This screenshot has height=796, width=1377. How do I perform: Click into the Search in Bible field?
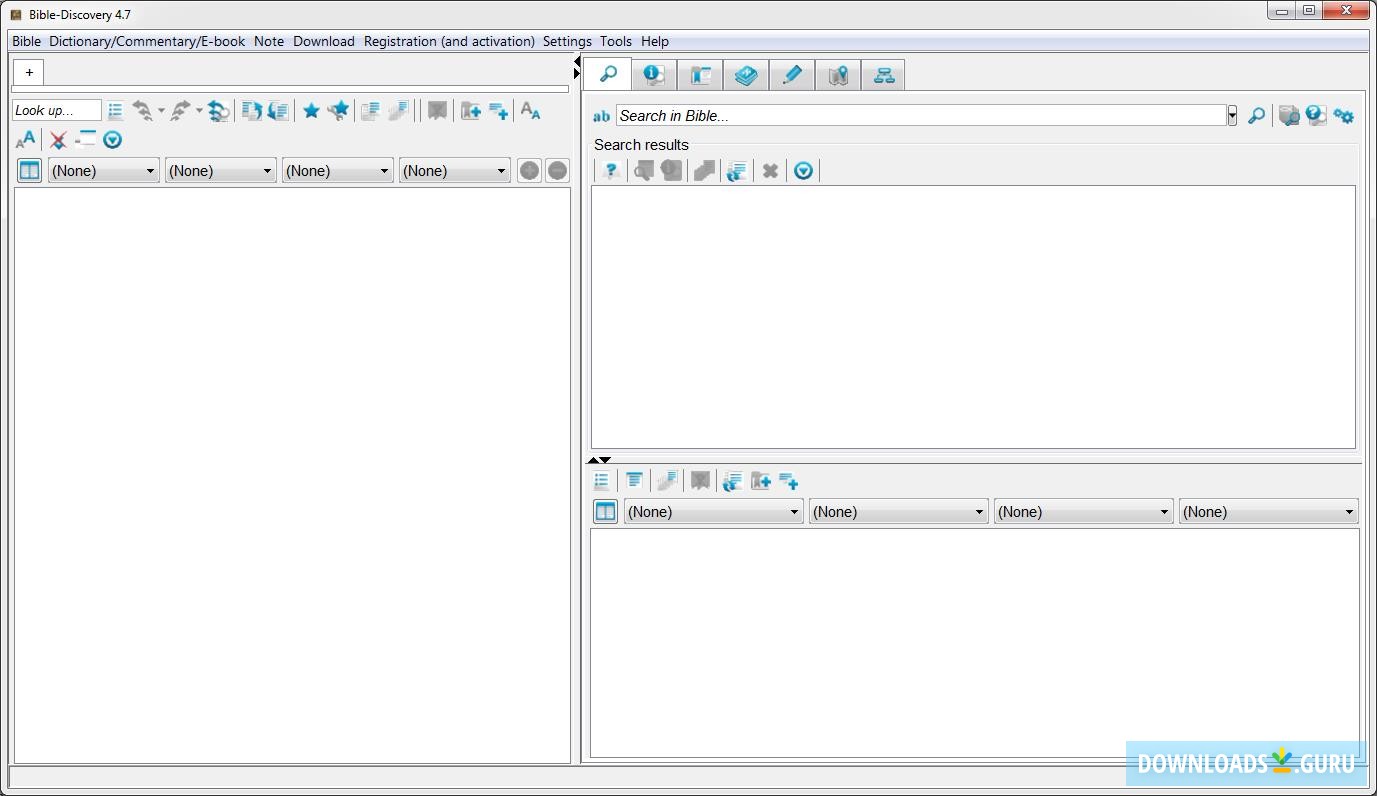pyautogui.click(x=920, y=116)
